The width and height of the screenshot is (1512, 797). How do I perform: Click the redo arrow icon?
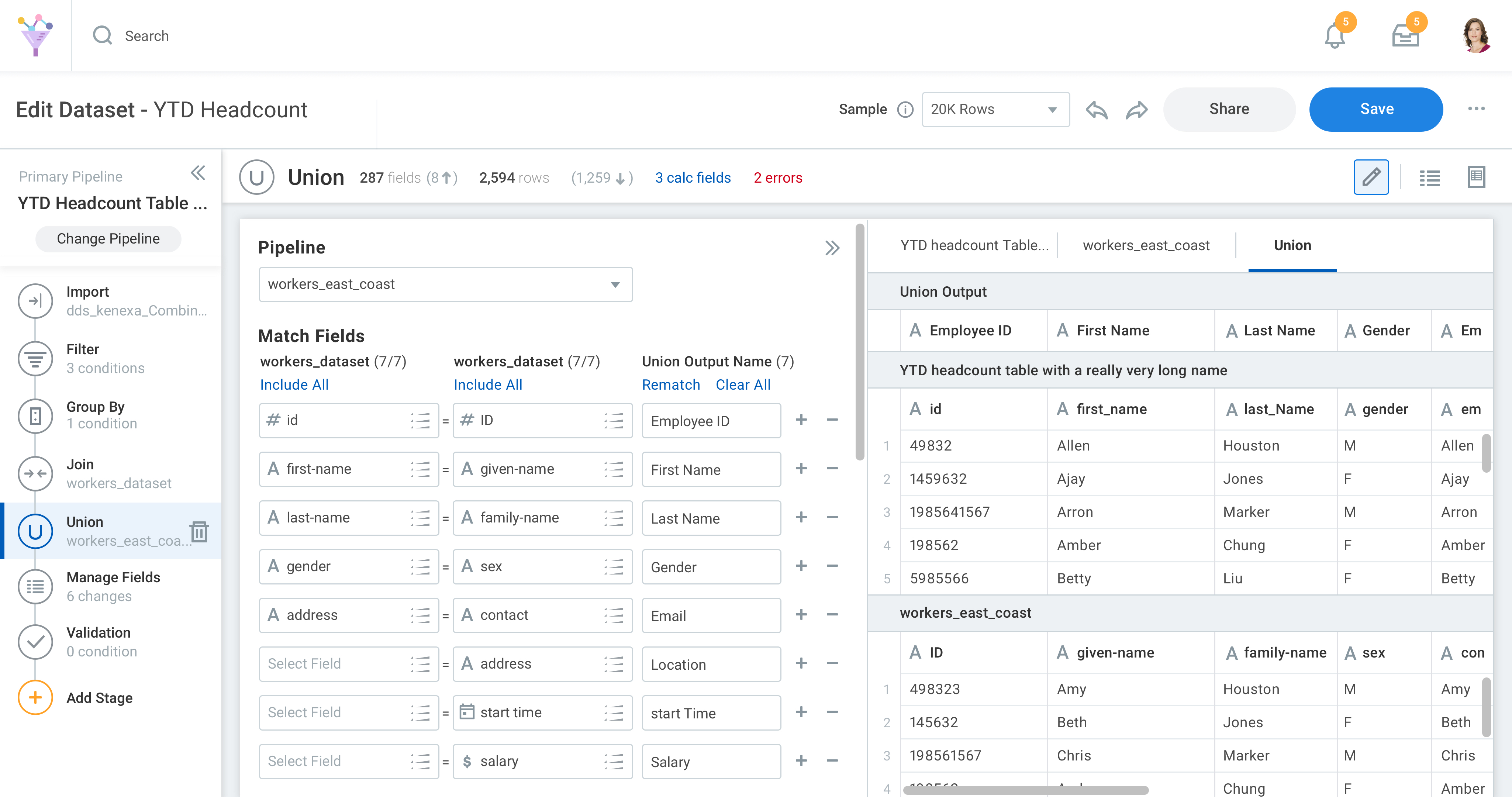point(1136,110)
